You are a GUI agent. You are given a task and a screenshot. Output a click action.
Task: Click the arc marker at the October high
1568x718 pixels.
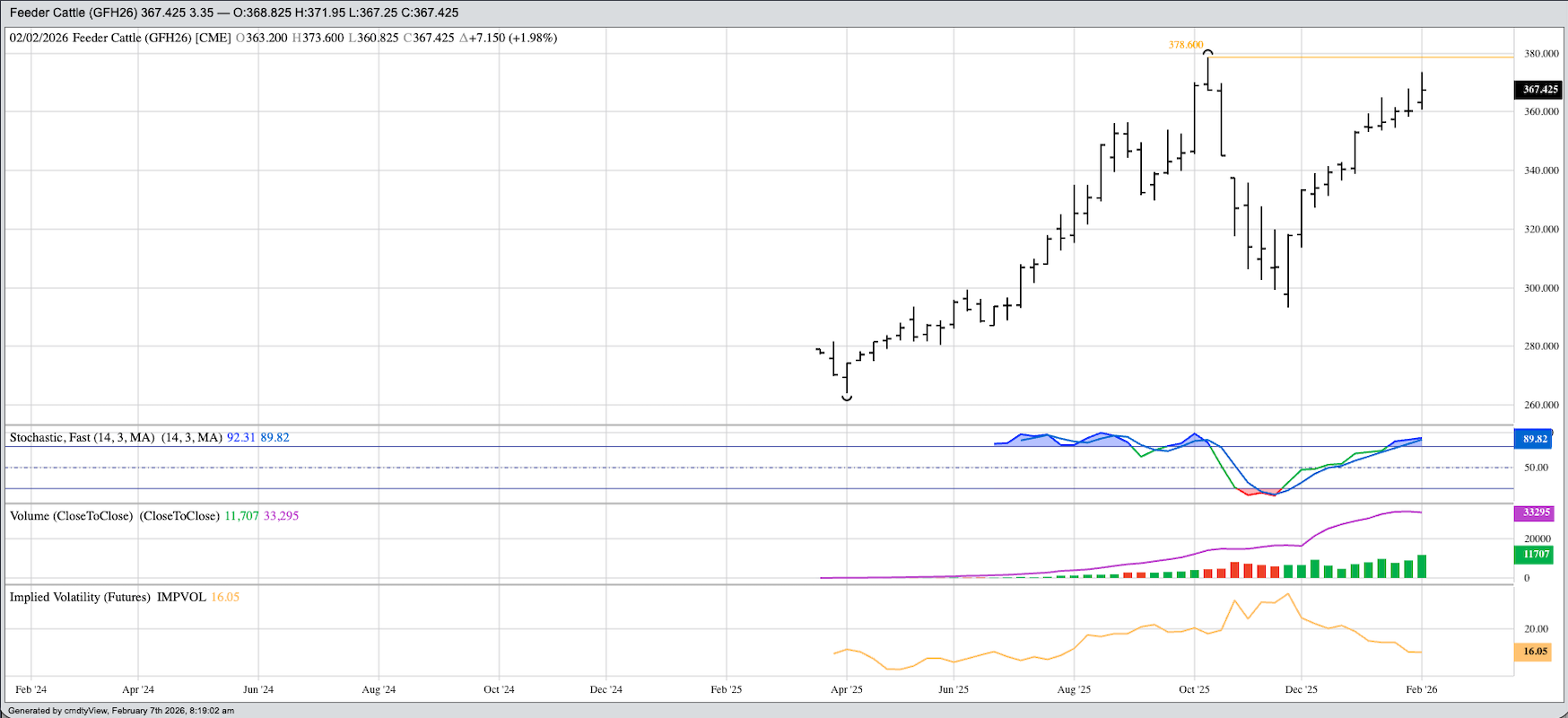(1208, 53)
